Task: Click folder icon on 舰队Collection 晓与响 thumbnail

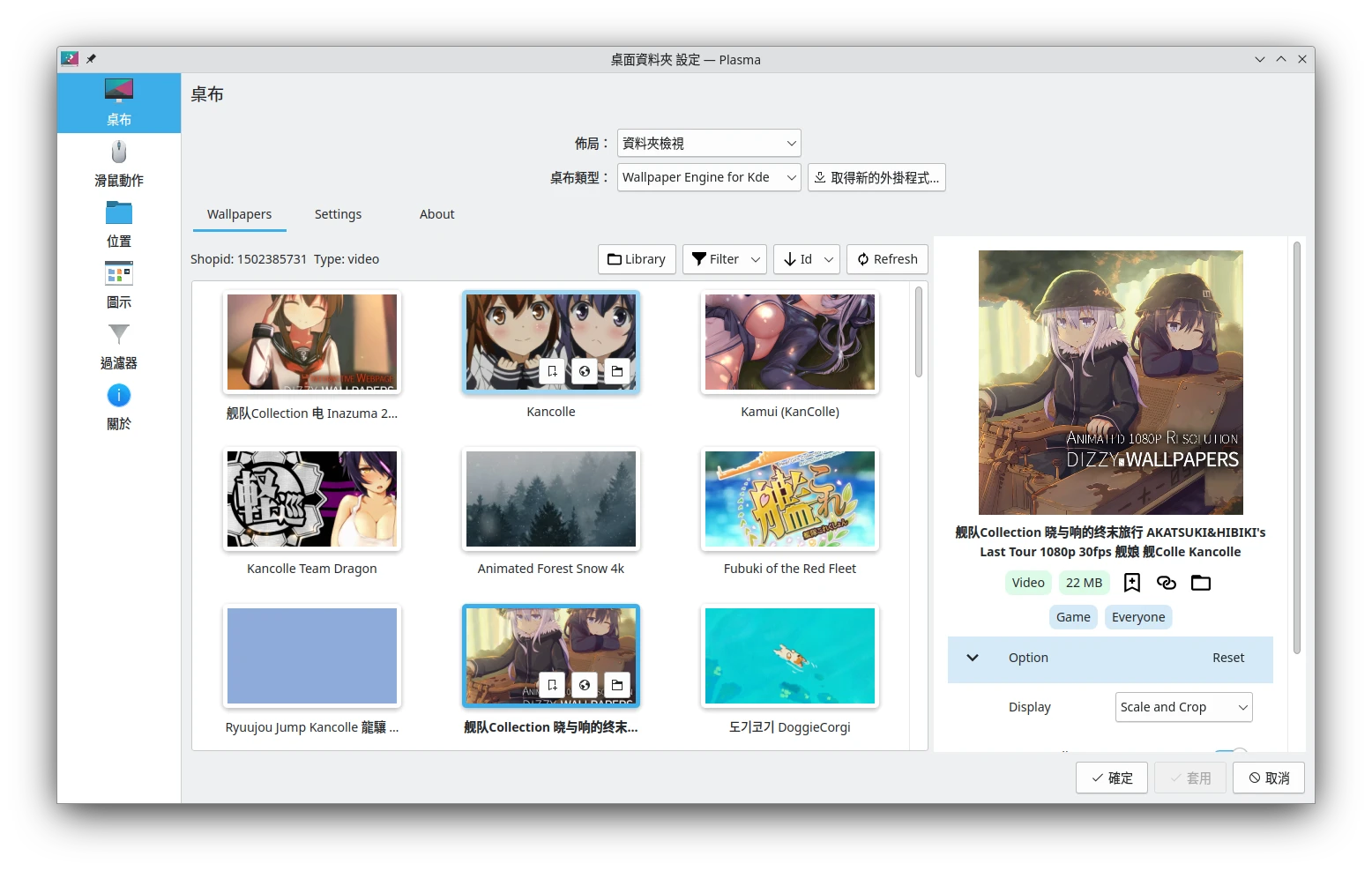Action: coord(617,685)
